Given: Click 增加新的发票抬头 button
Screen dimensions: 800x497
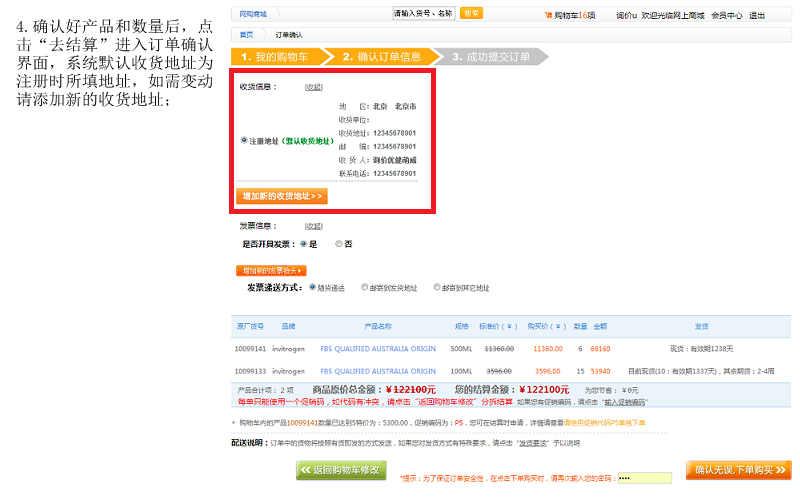Looking at the screenshot, I should coord(271,270).
